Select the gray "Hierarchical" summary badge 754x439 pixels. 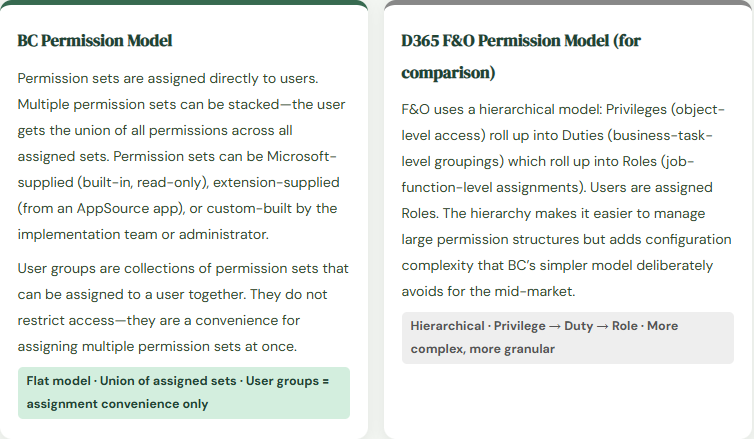[567, 337]
